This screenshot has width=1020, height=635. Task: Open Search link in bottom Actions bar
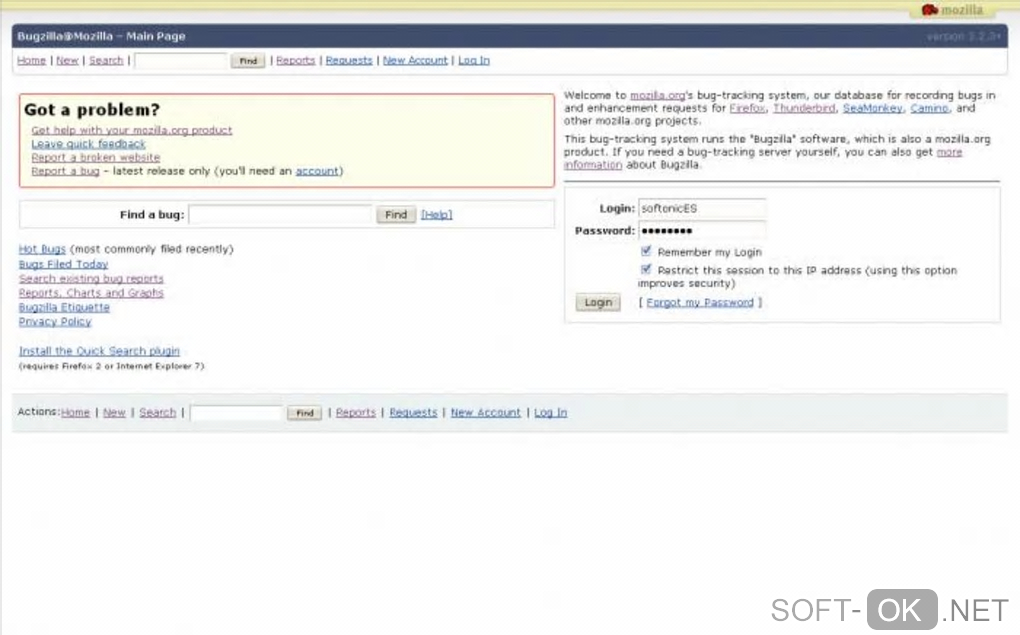tap(157, 412)
